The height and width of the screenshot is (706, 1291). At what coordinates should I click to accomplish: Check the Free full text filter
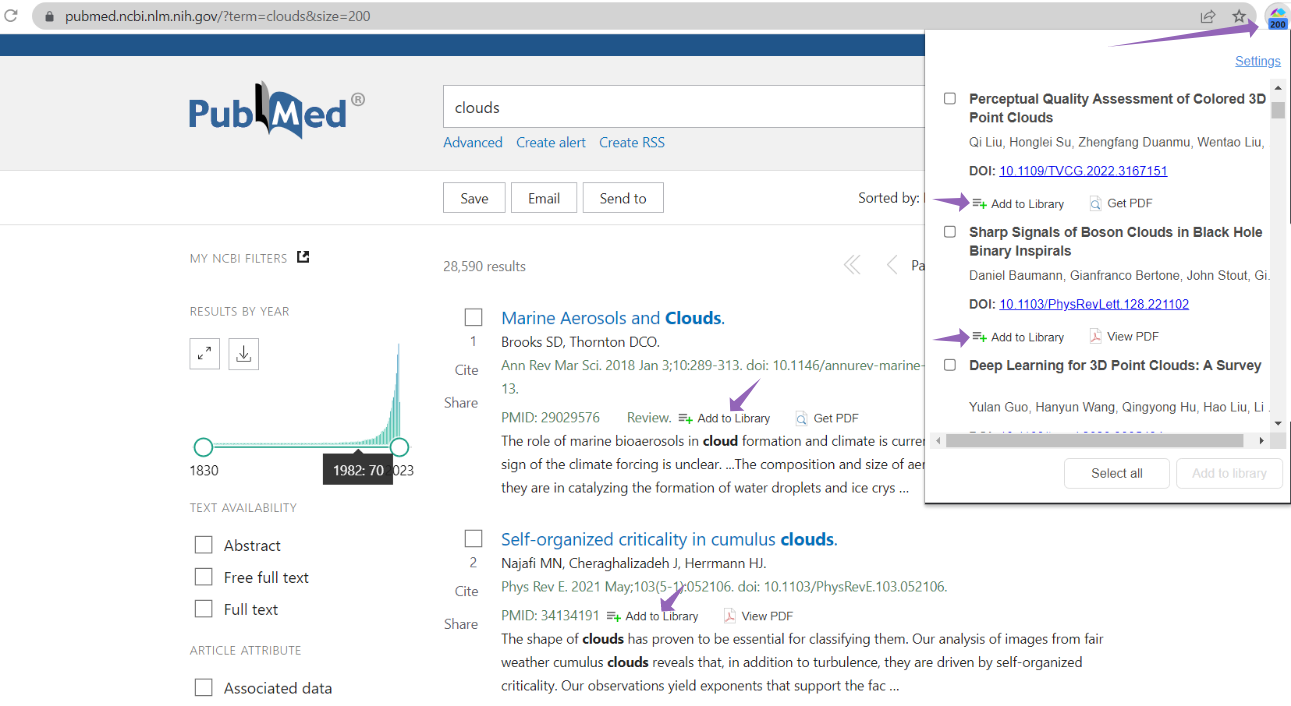click(x=204, y=577)
